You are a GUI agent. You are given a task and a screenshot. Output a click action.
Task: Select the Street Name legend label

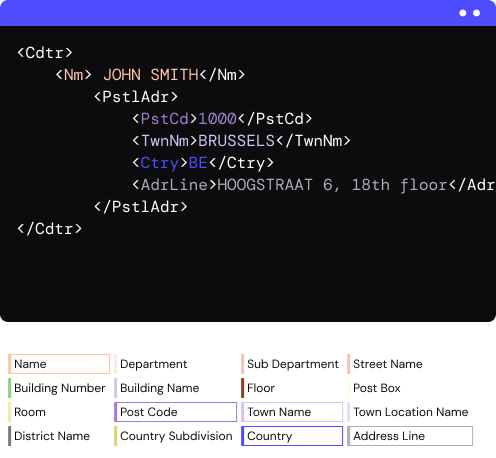click(x=388, y=364)
